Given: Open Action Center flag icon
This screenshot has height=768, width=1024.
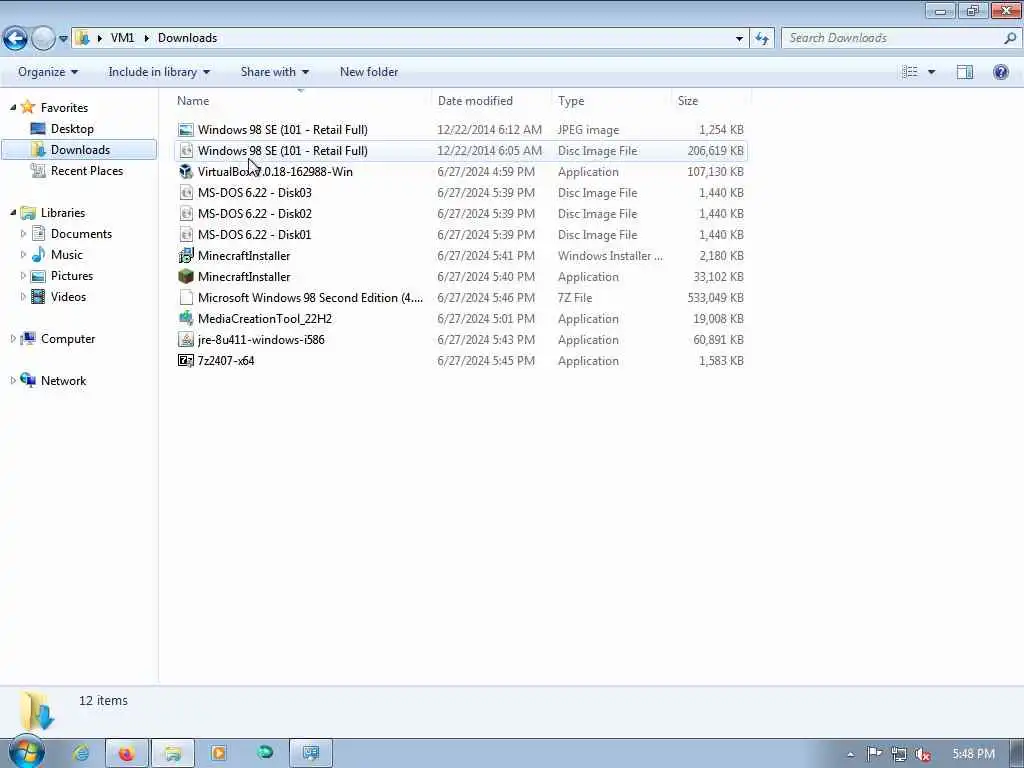Looking at the screenshot, I should [874, 754].
